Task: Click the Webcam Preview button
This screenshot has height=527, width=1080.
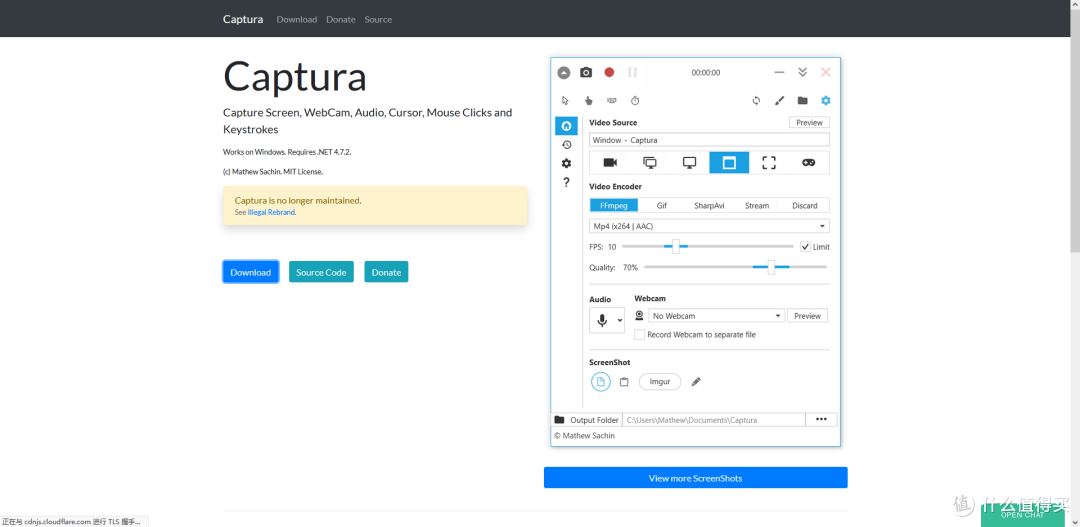Action: 807,316
